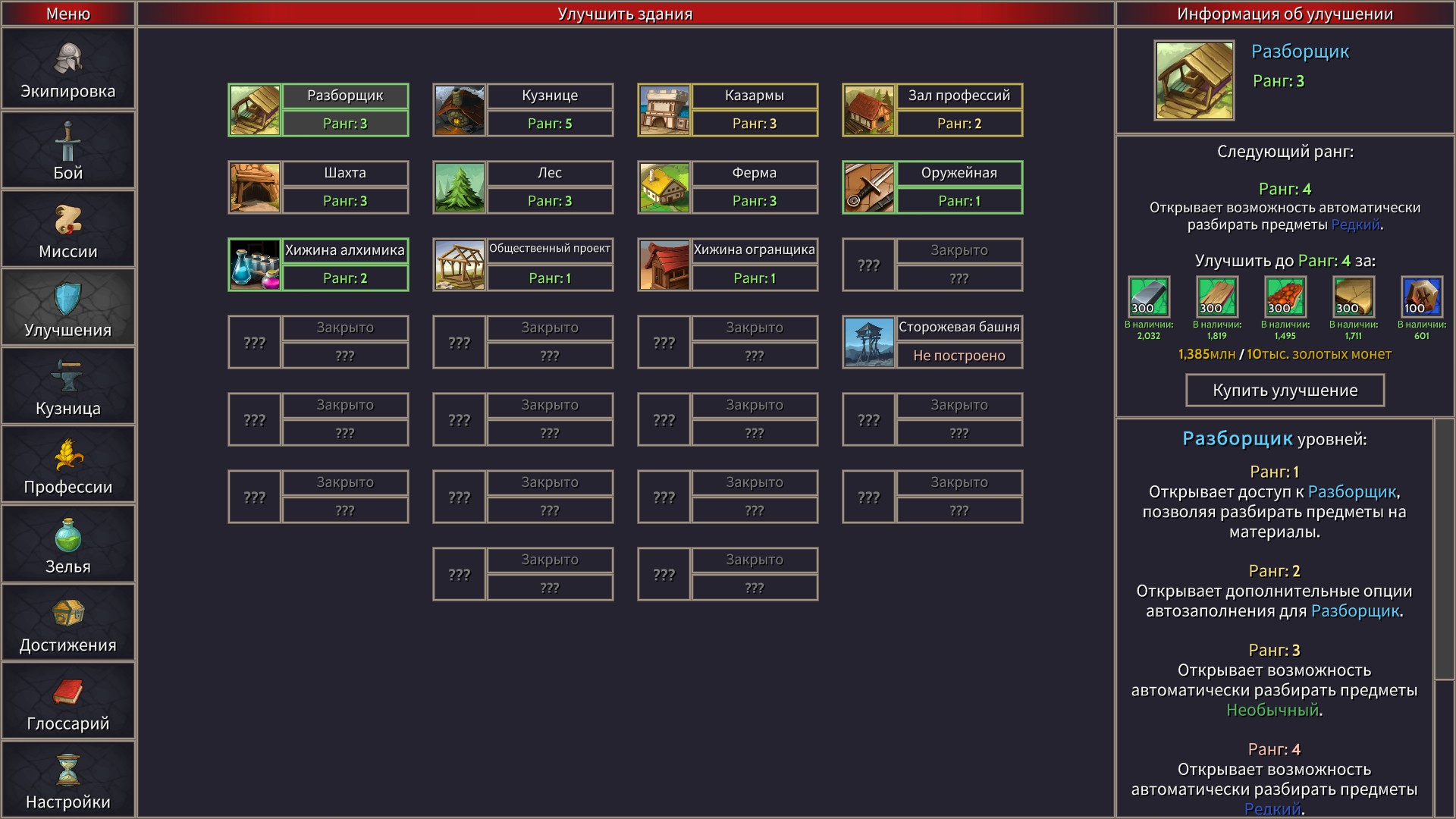Viewport: 1456px width, 819px height.
Task: Select the Оружейная building name label
Action: coord(959,173)
